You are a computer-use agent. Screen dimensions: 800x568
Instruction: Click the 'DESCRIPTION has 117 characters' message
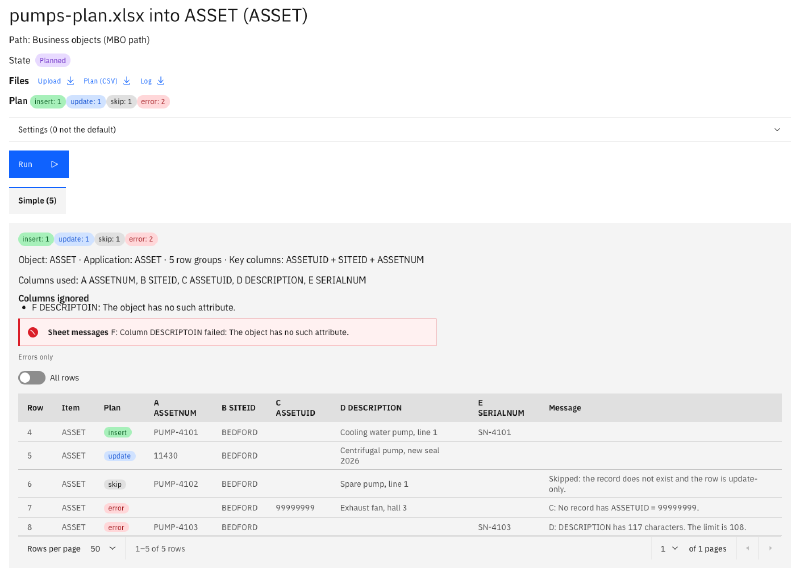[x=647, y=527]
